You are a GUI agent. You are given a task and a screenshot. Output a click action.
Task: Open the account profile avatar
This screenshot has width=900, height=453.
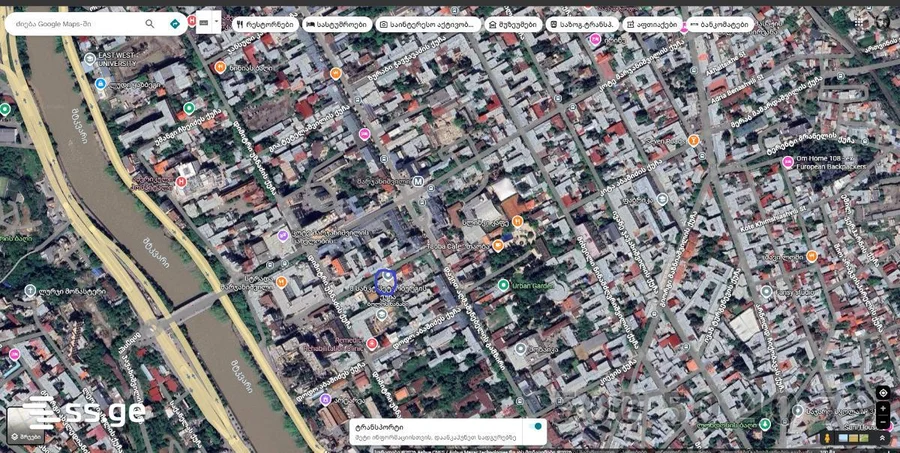tap(885, 22)
